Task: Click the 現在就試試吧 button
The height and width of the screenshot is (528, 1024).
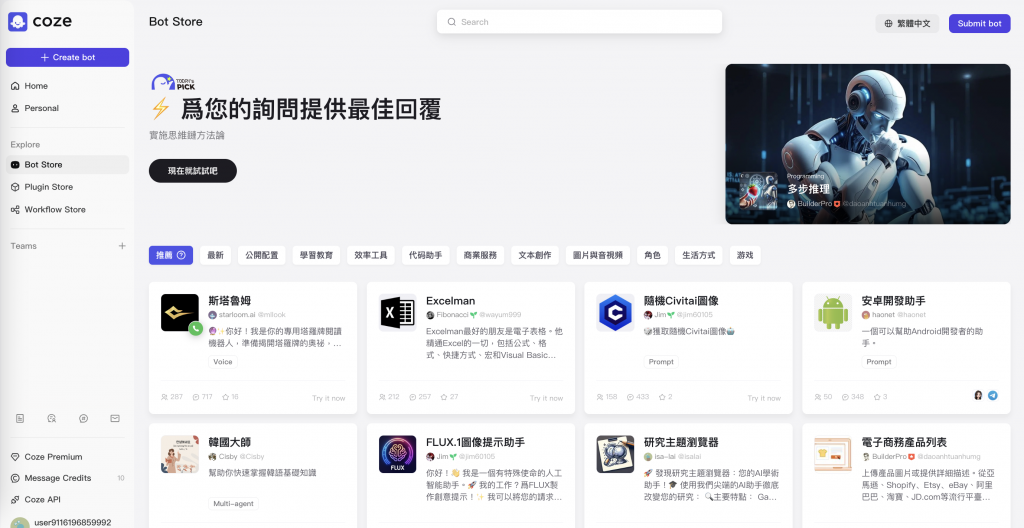Action: (x=193, y=171)
